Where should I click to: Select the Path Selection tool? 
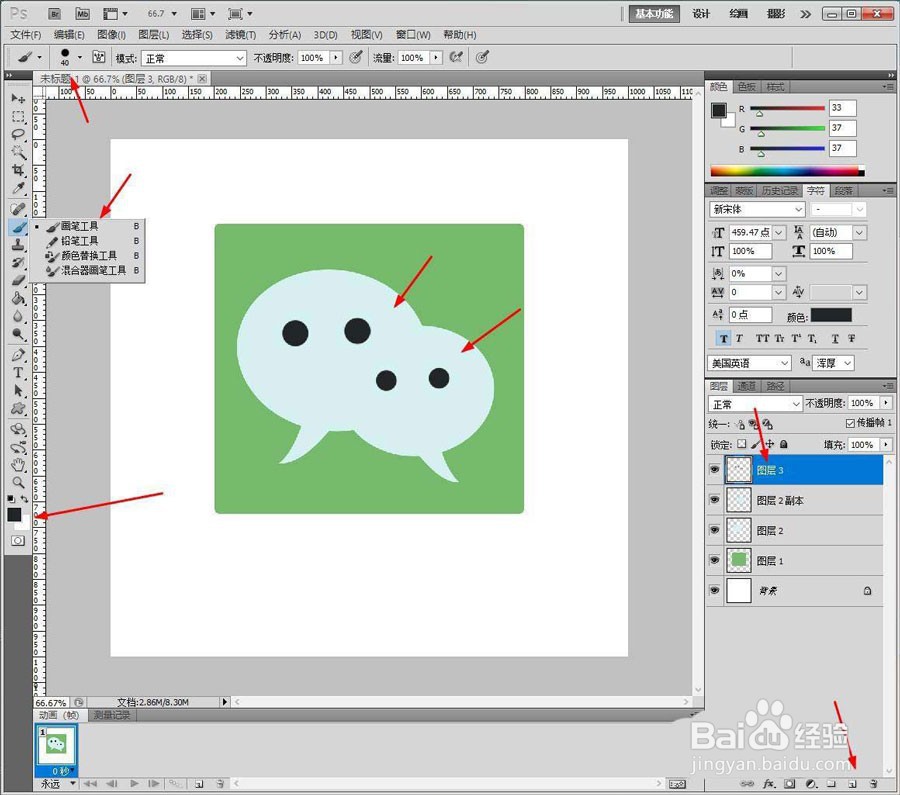tap(18, 390)
